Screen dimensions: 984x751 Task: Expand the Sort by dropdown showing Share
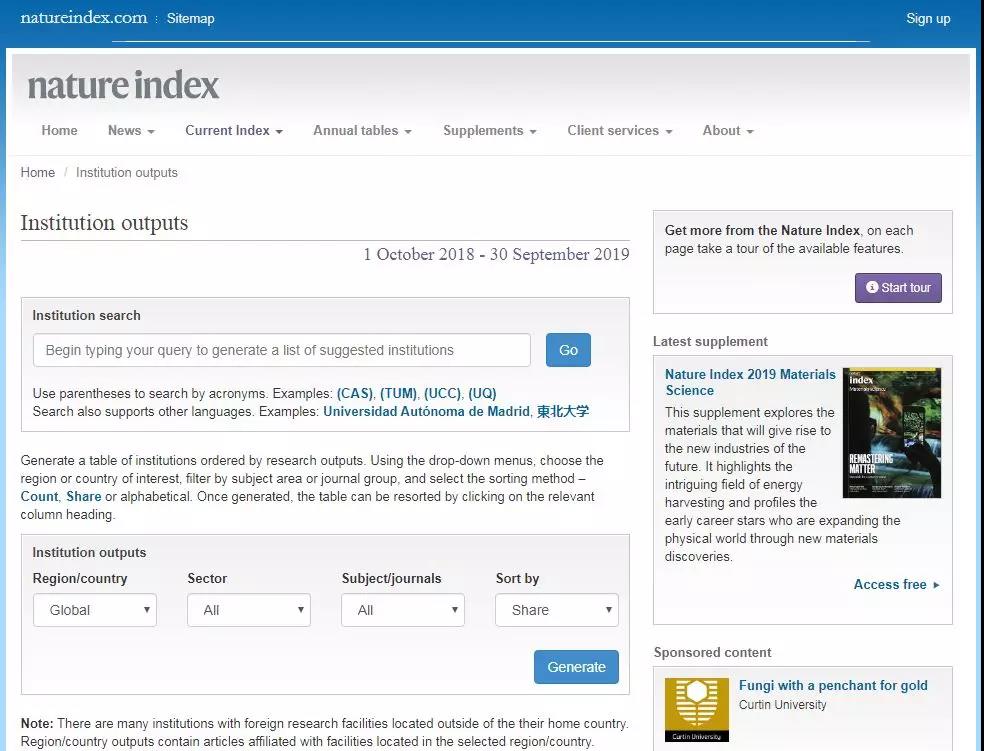(x=556, y=610)
